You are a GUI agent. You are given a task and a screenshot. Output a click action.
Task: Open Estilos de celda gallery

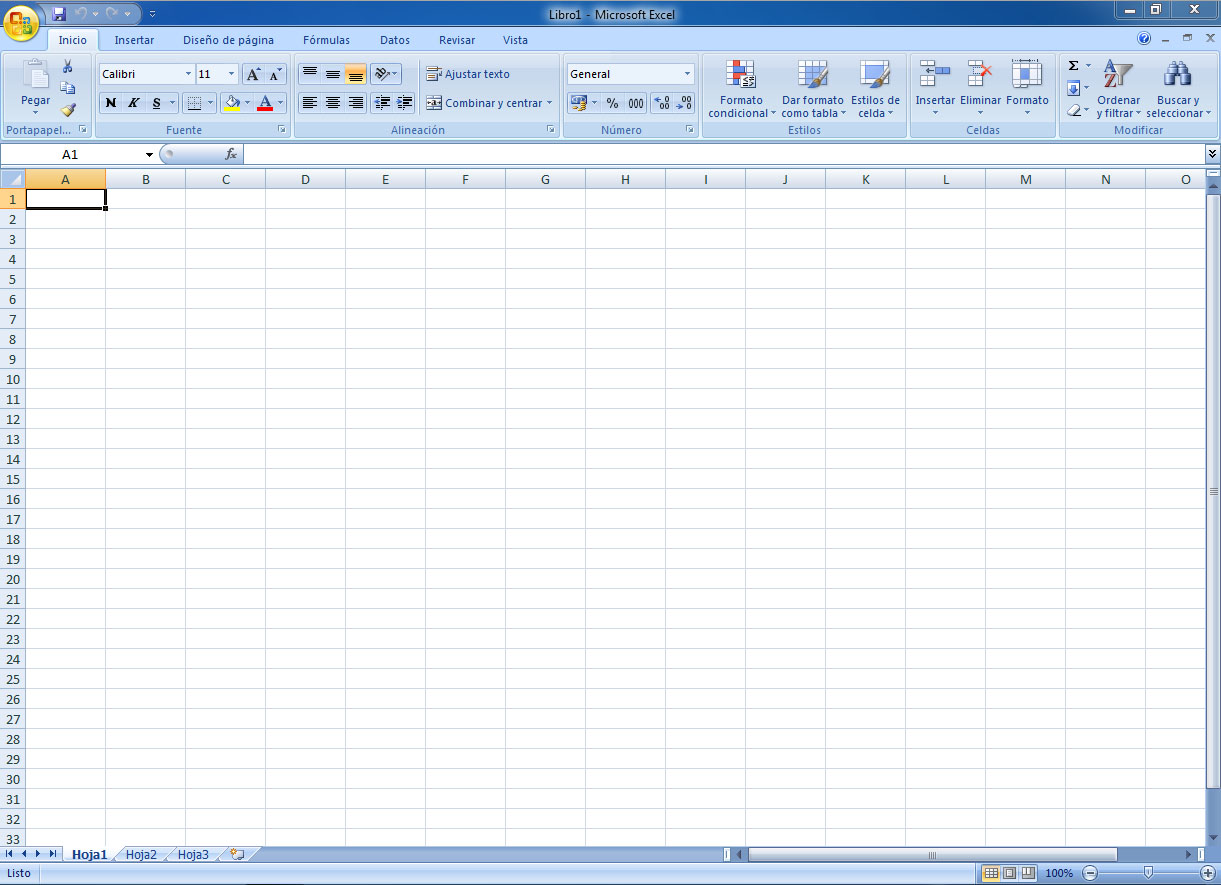[875, 89]
